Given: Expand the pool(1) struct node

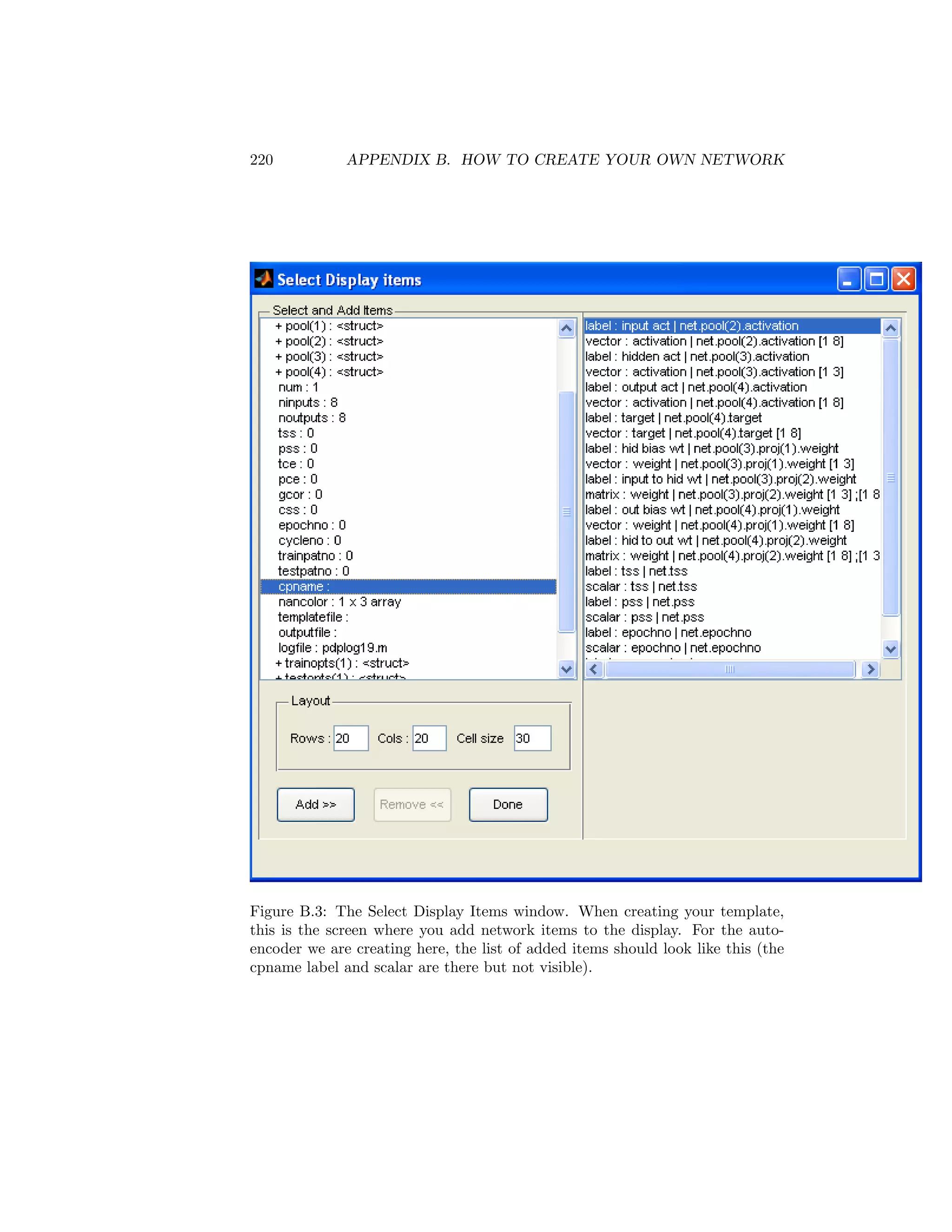Looking at the screenshot, I should pos(278,326).
